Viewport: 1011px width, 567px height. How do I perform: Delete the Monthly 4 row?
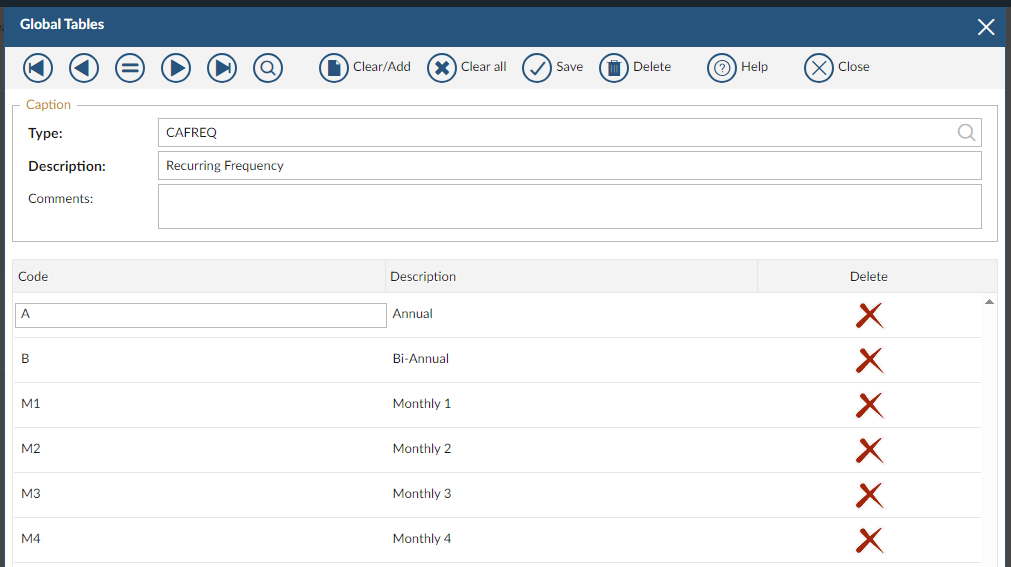869,541
